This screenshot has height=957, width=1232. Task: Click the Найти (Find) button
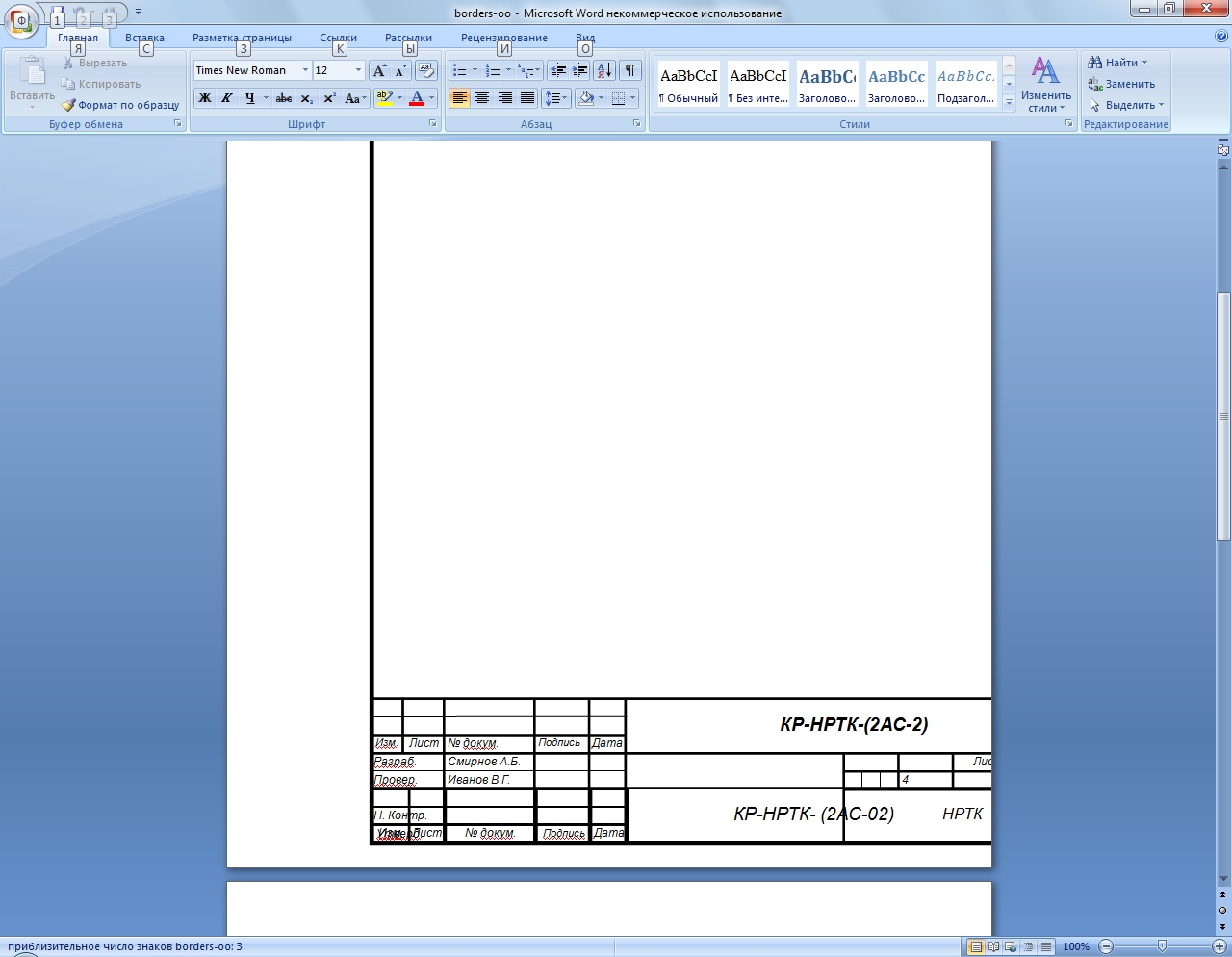1117,63
